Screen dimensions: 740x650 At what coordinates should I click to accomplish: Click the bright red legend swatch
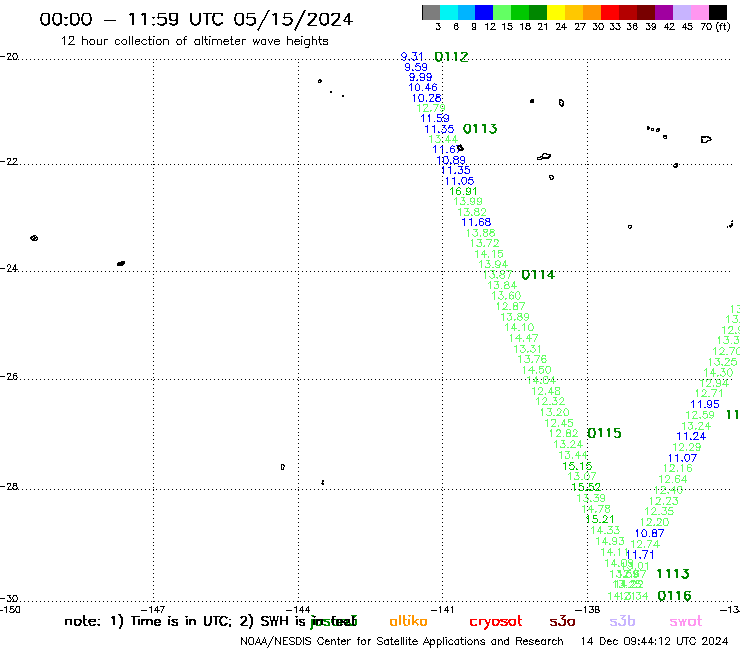610,12
